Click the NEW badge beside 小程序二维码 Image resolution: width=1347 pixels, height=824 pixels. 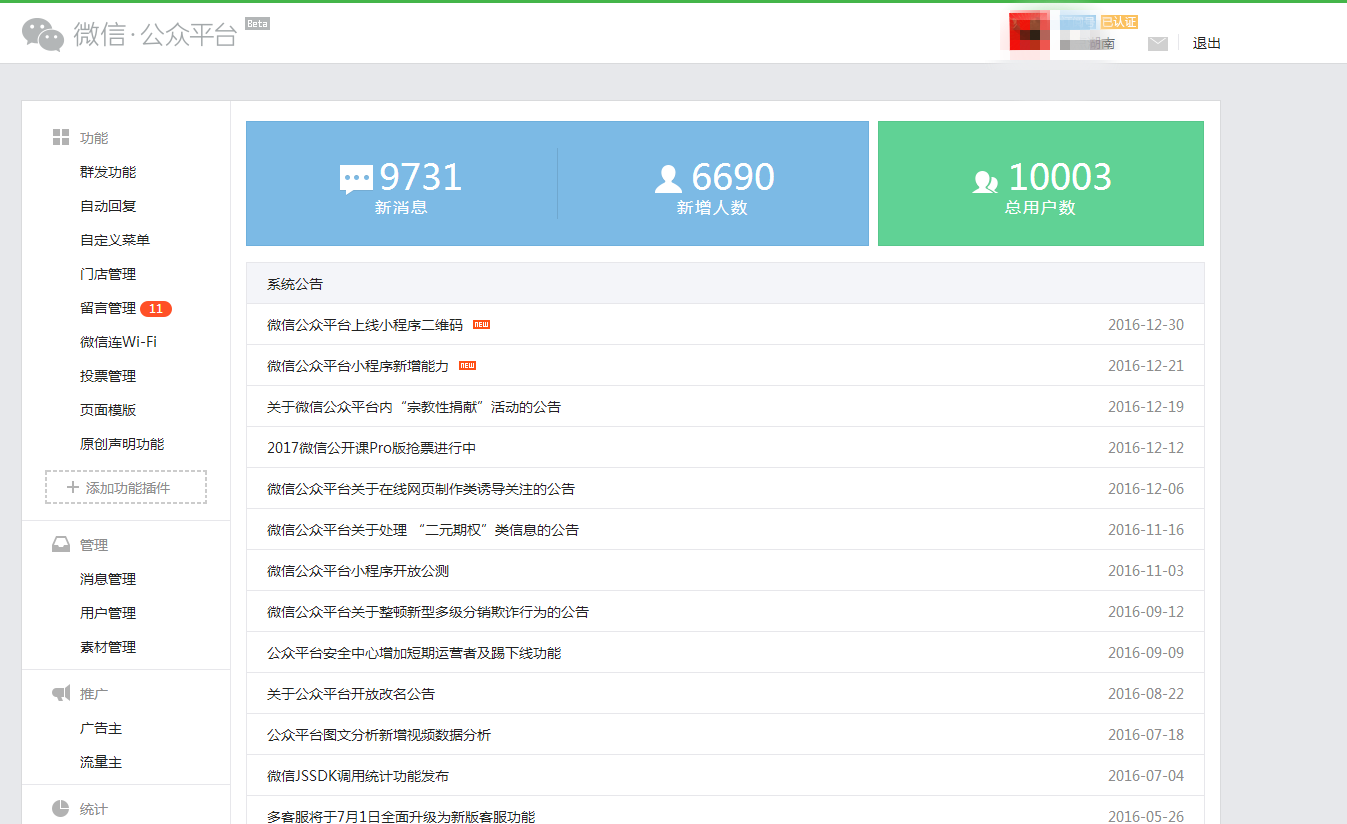point(481,325)
